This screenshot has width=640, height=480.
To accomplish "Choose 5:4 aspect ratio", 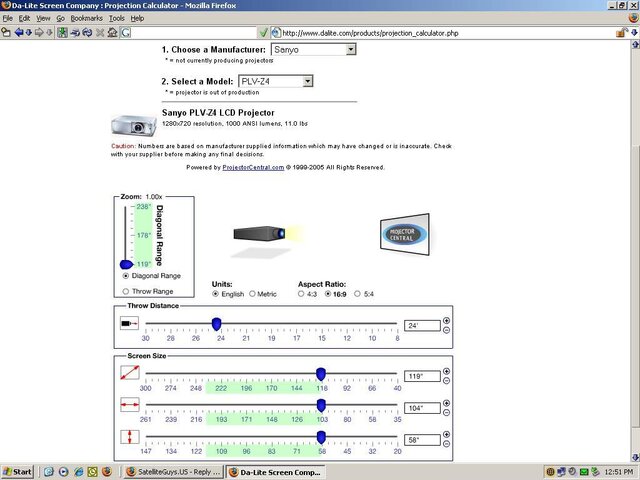I will pyautogui.click(x=358, y=294).
